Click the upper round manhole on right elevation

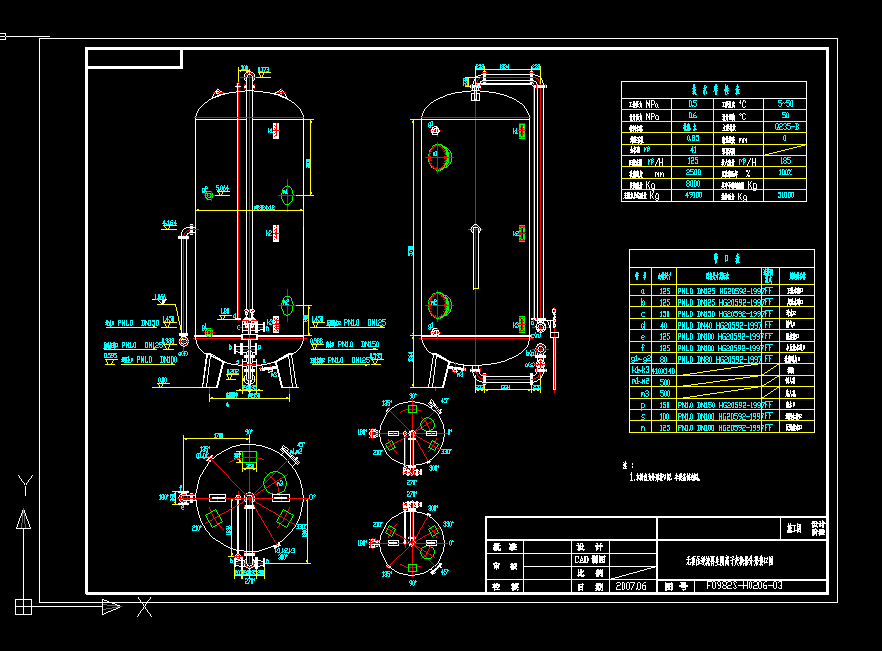(x=439, y=157)
